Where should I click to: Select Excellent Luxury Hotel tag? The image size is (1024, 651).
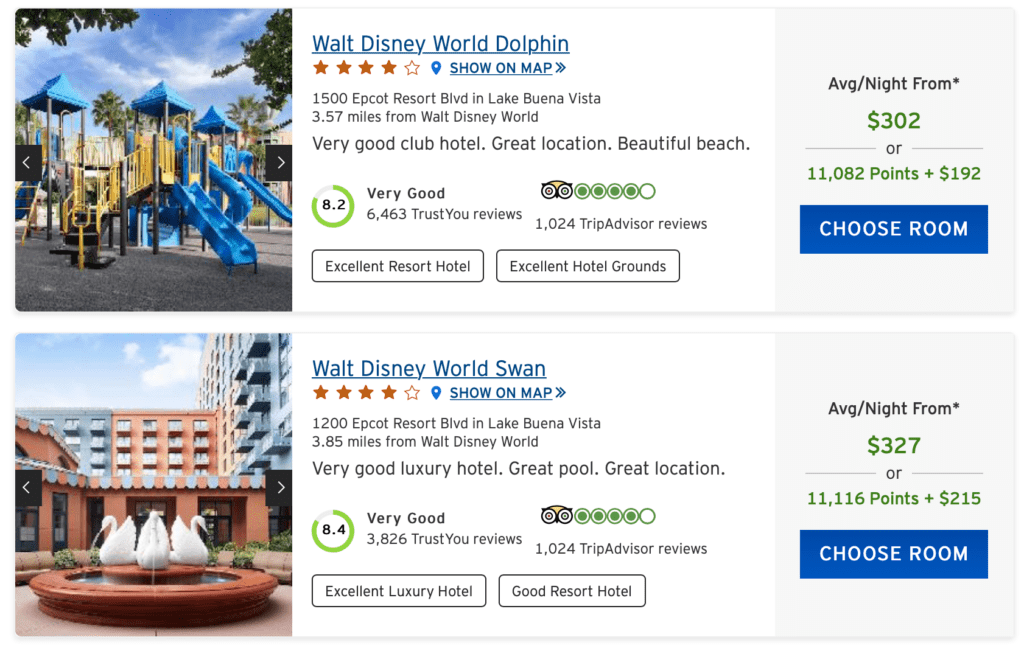click(x=398, y=591)
